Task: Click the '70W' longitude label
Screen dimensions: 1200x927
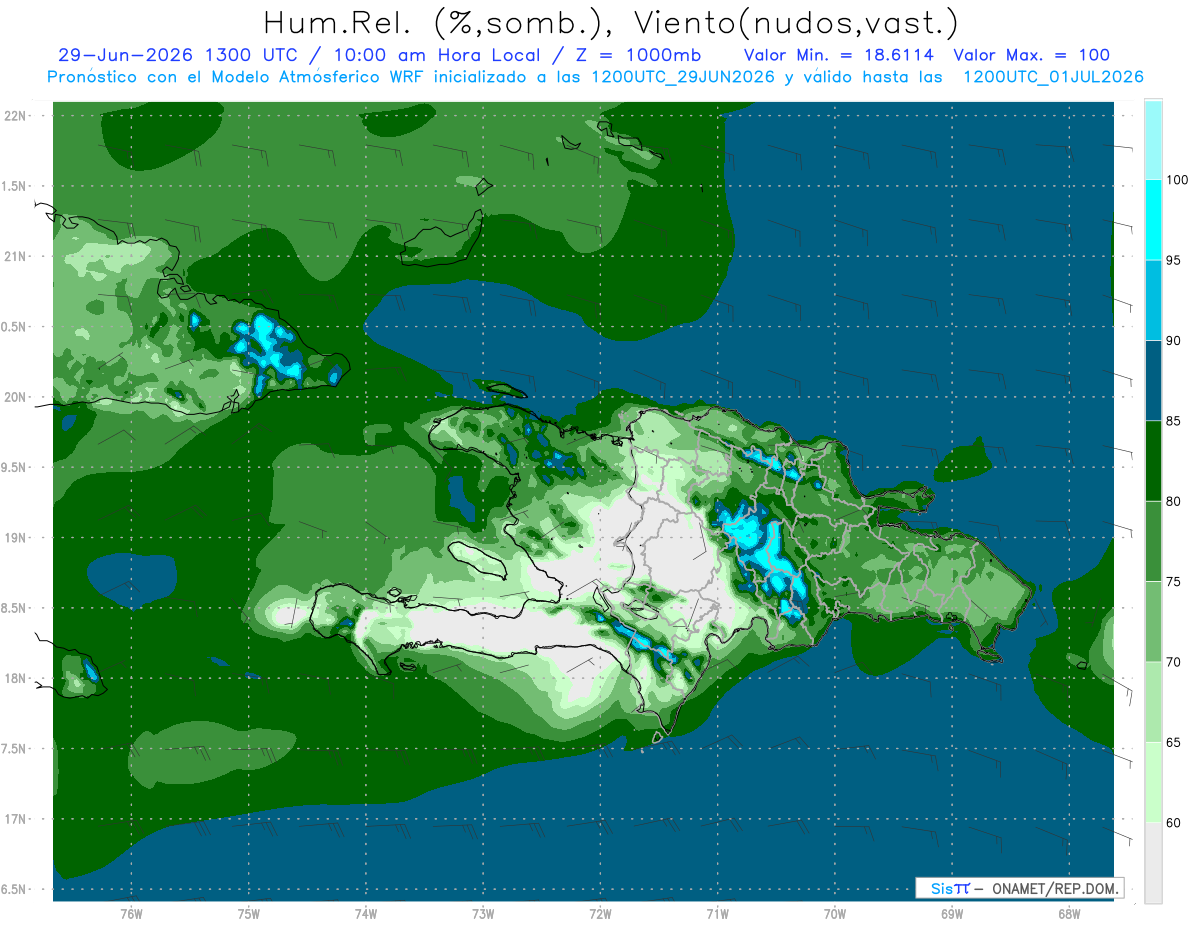Action: tap(834, 913)
